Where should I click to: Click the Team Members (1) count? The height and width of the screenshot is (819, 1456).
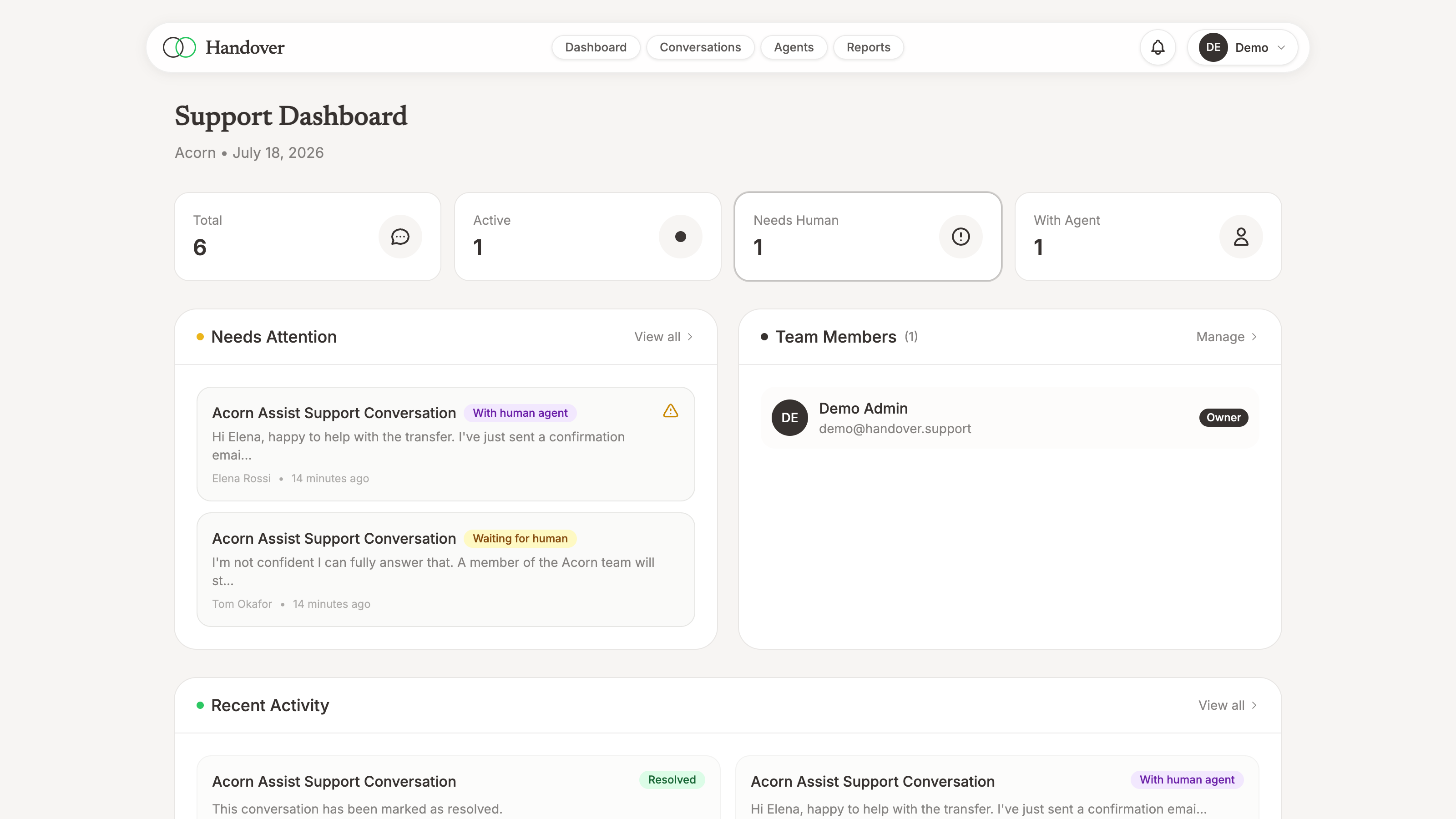click(x=911, y=337)
